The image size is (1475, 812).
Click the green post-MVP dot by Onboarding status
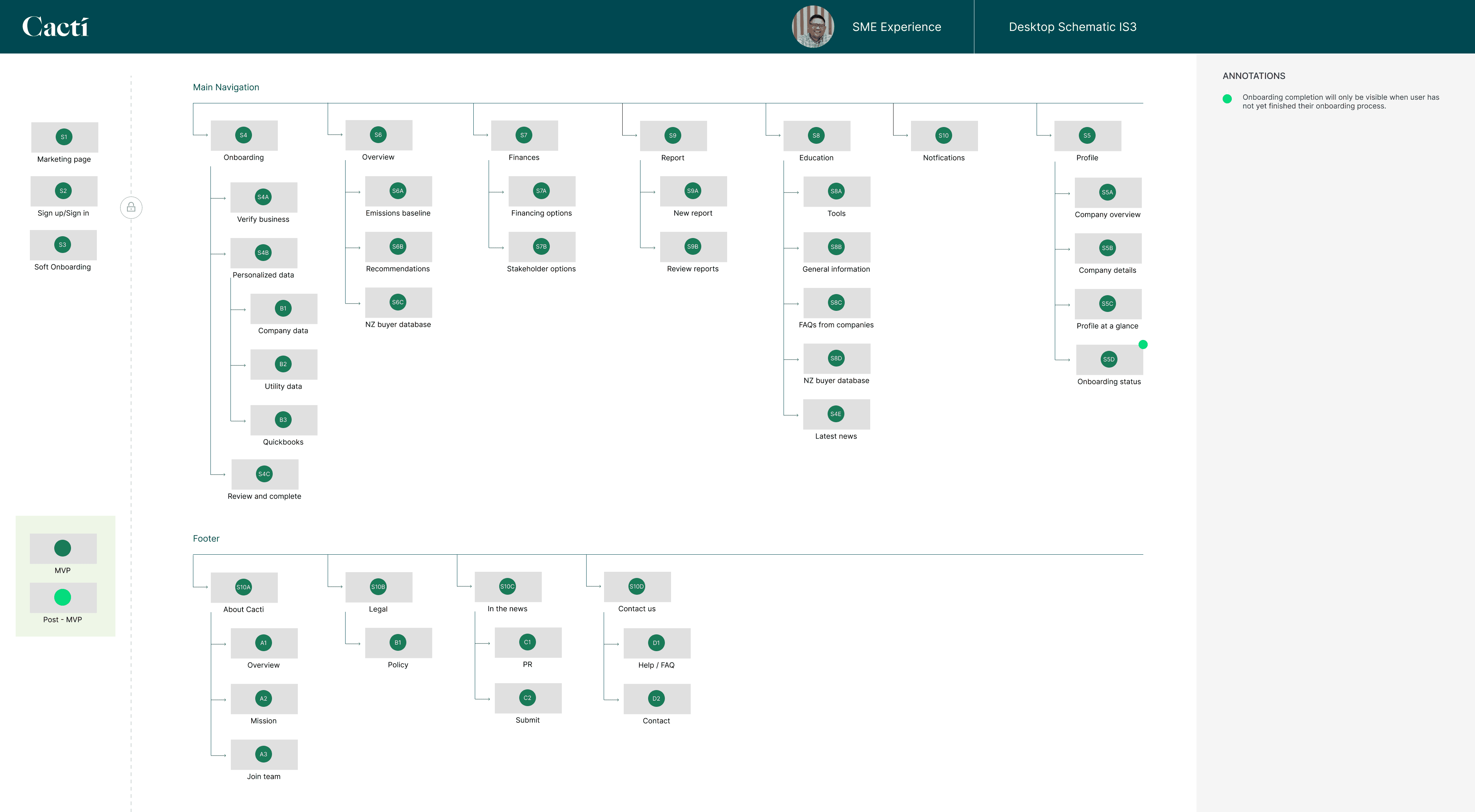[x=1143, y=344]
